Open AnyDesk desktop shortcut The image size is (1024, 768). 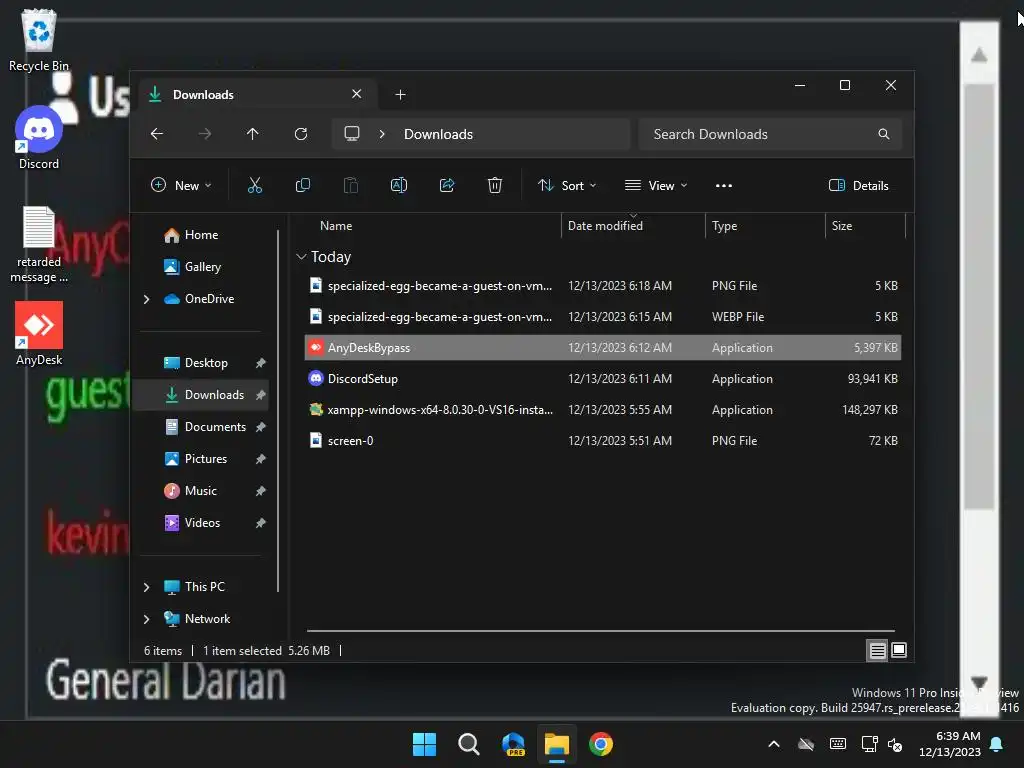tap(39, 334)
